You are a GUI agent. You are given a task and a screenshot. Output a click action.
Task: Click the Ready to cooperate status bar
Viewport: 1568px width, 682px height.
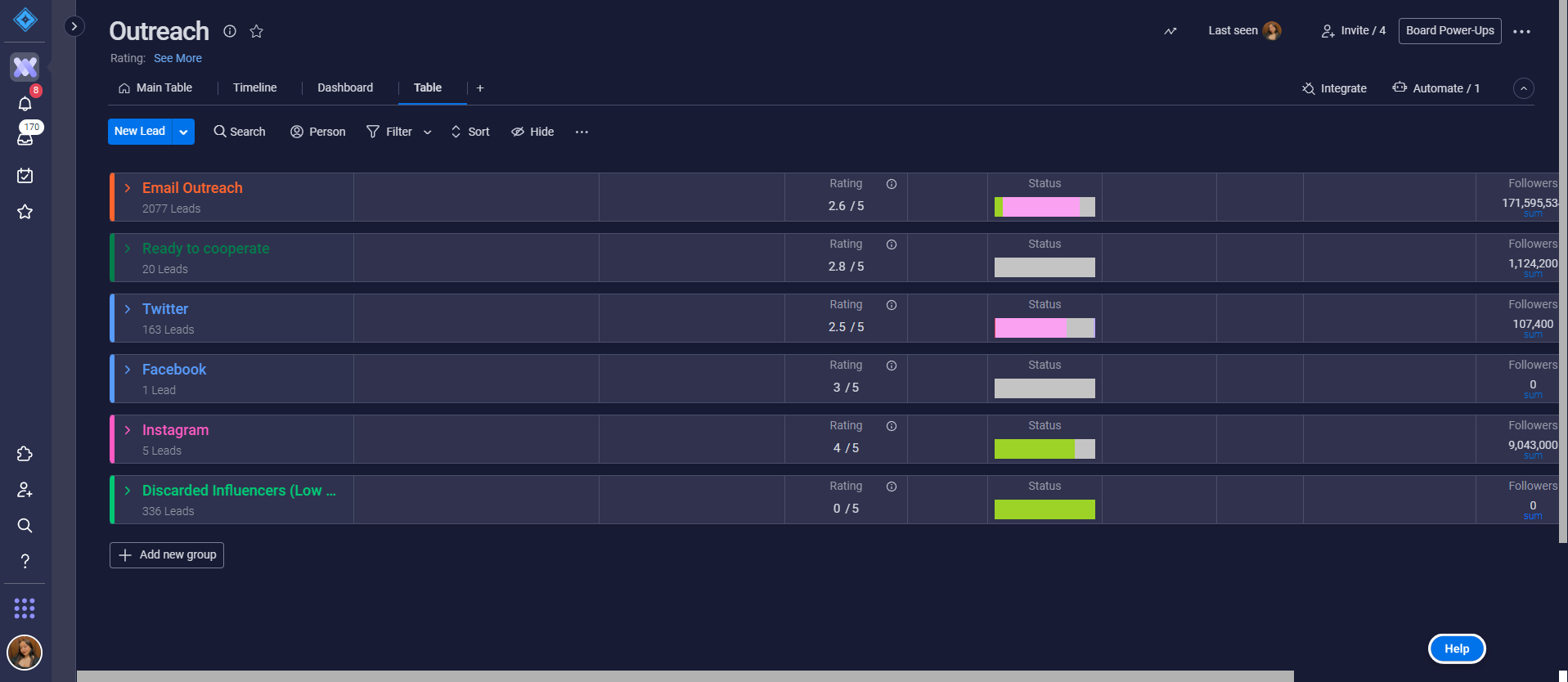point(1045,267)
